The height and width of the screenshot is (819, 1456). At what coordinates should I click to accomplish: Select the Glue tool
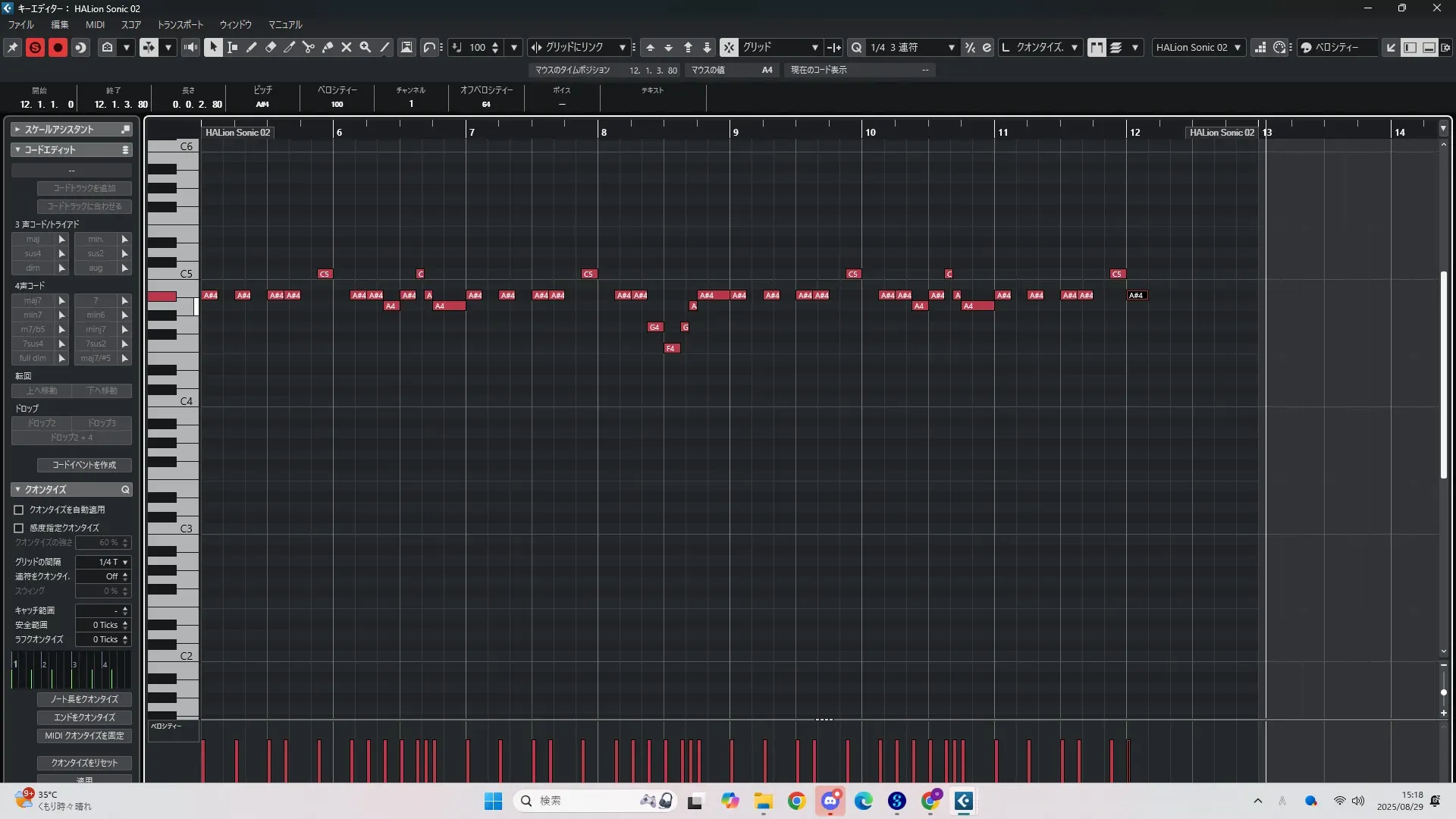coord(328,47)
